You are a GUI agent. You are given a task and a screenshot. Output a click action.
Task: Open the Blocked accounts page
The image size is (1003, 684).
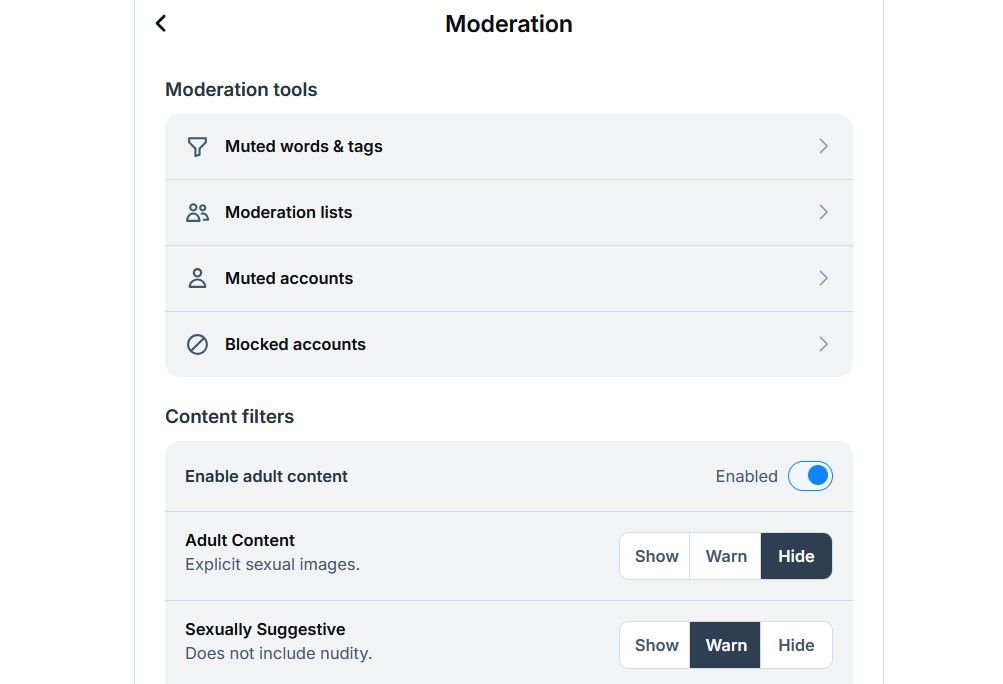(295, 344)
